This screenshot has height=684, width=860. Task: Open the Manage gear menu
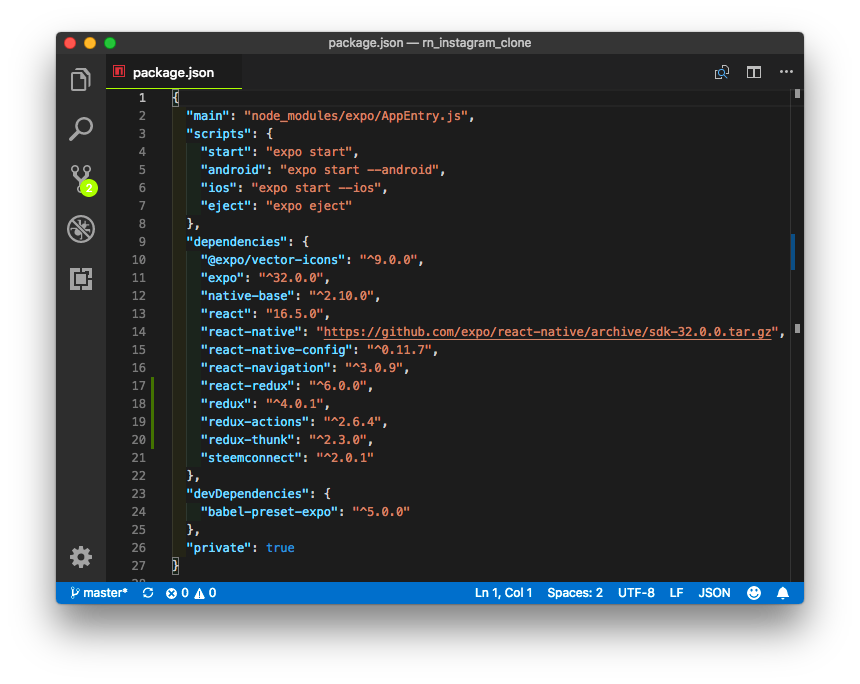point(81,557)
